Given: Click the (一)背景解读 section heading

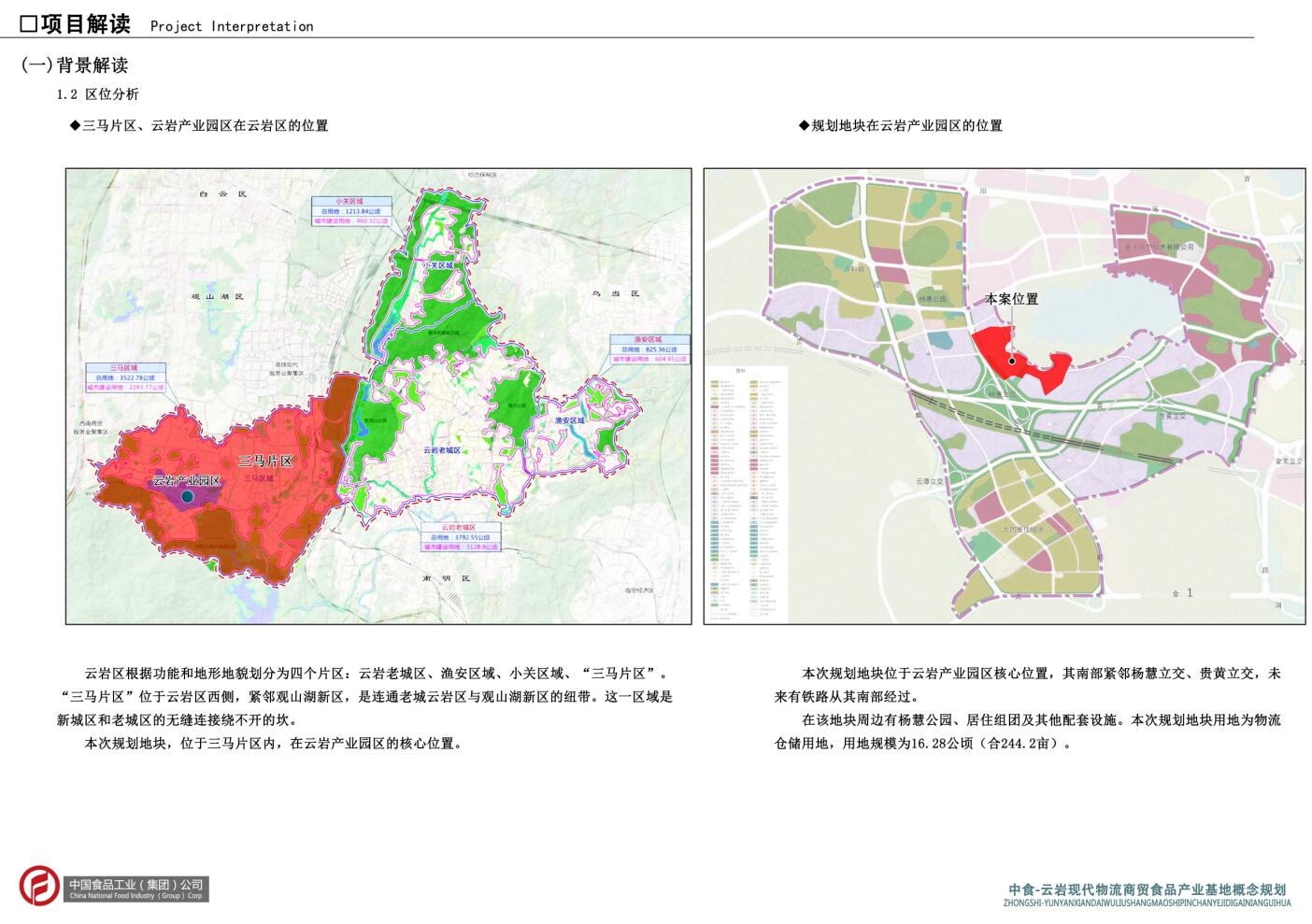Looking at the screenshot, I should pyautogui.click(x=75, y=65).
